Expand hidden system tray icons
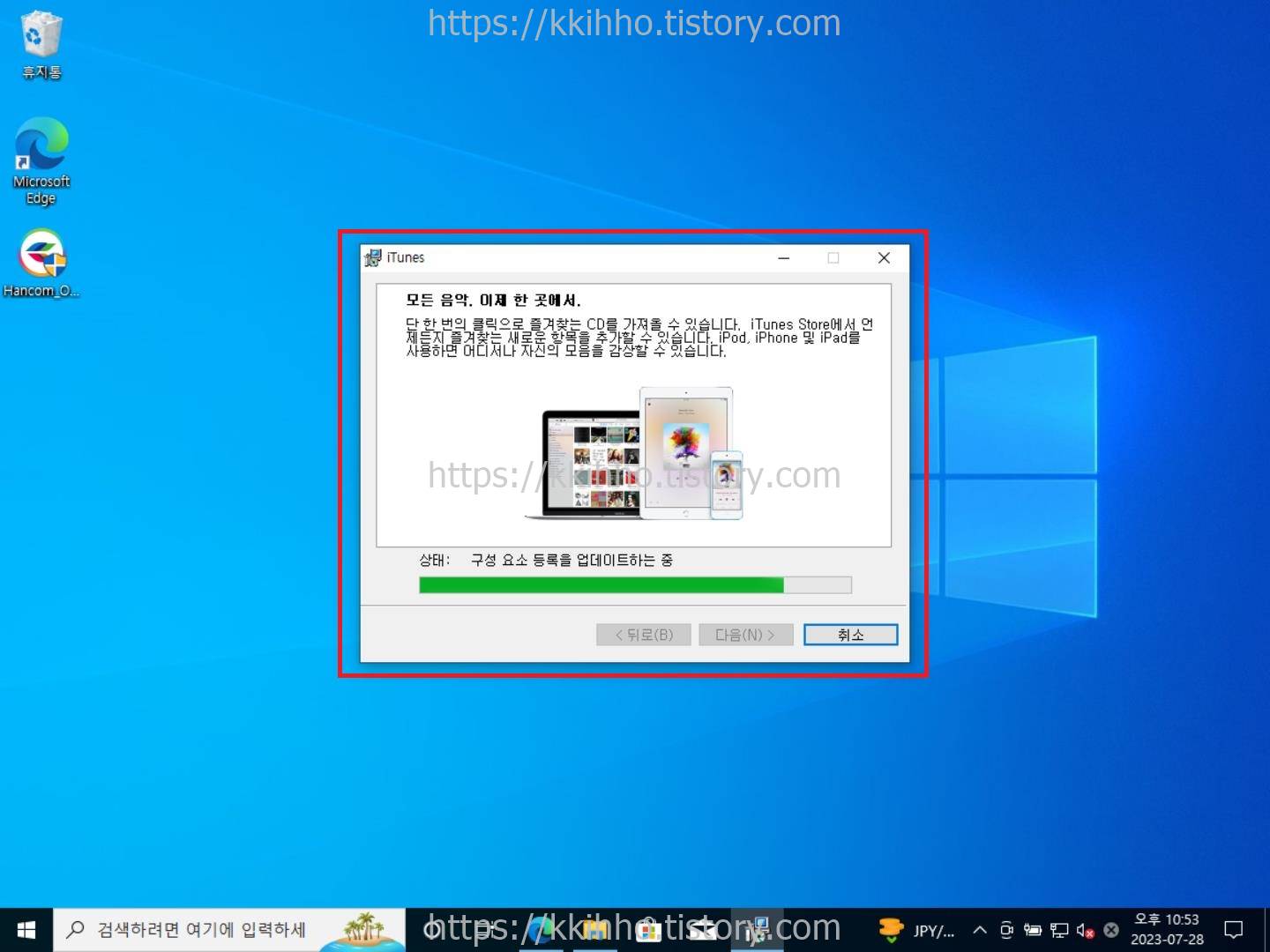The width and height of the screenshot is (1270, 952). point(980,930)
